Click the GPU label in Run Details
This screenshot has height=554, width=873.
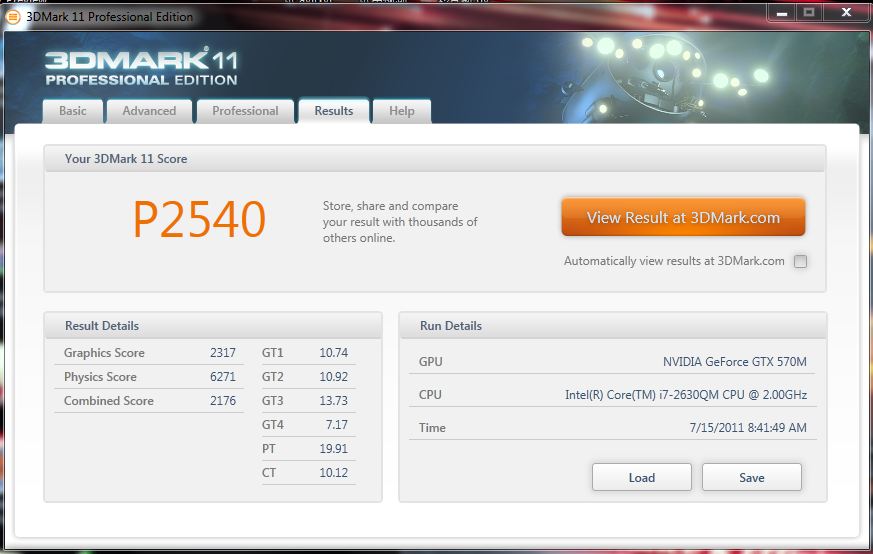(x=430, y=361)
